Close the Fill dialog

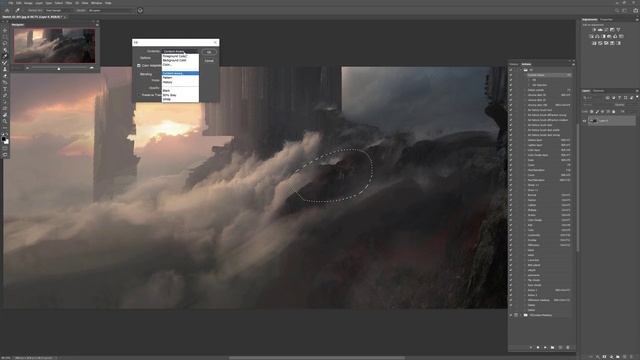216,42
